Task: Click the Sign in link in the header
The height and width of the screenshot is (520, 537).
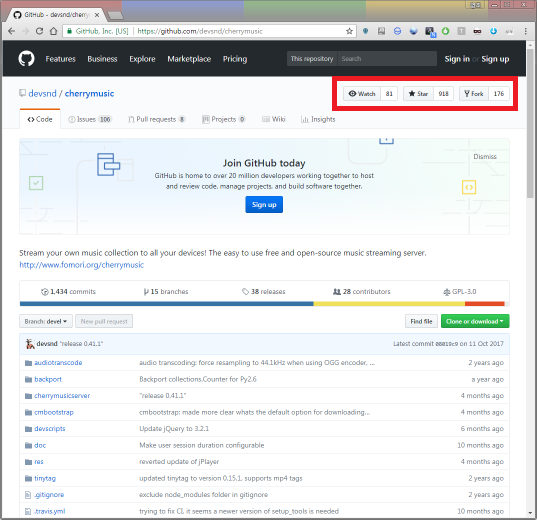Action: [x=457, y=59]
